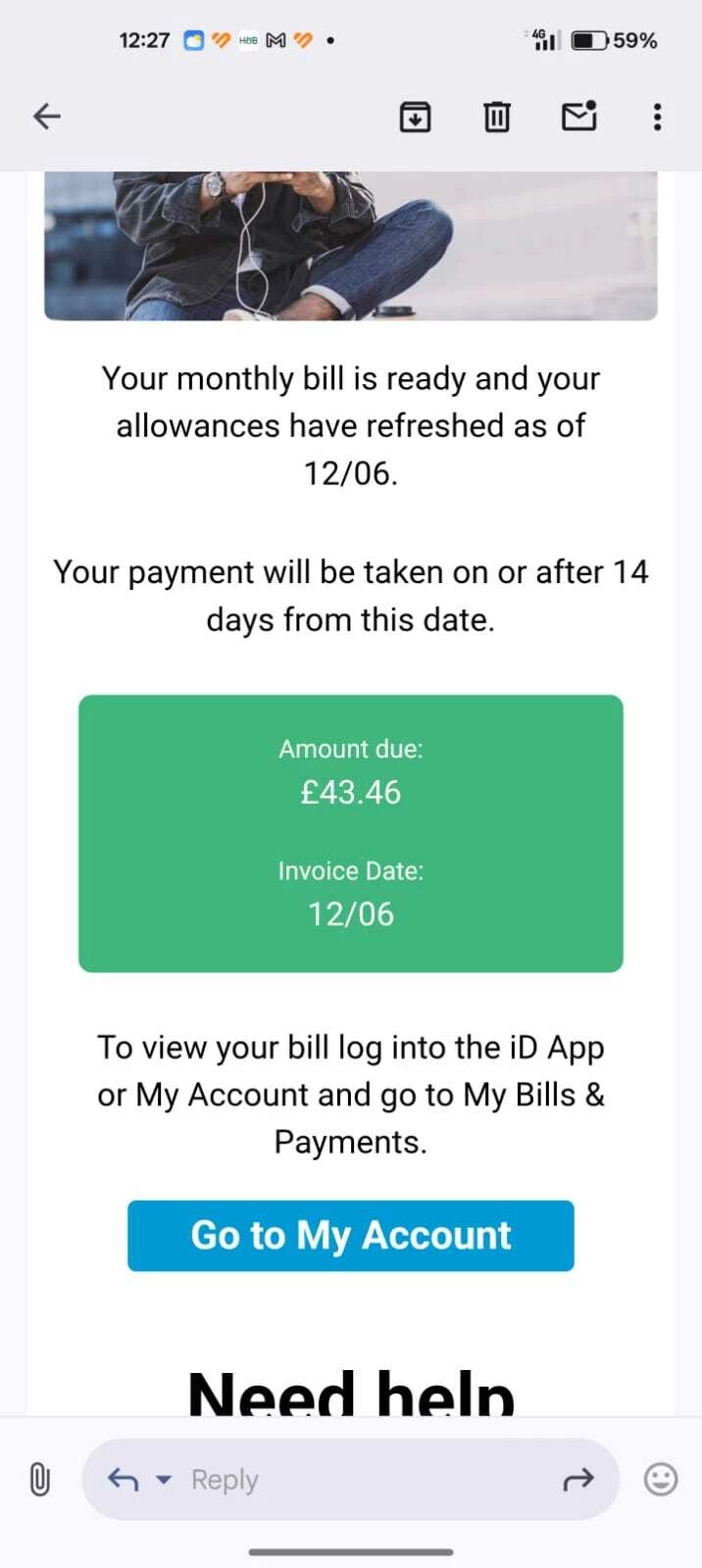Archive this email with the archive icon
Screen dimensions: 702x1568
416,117
